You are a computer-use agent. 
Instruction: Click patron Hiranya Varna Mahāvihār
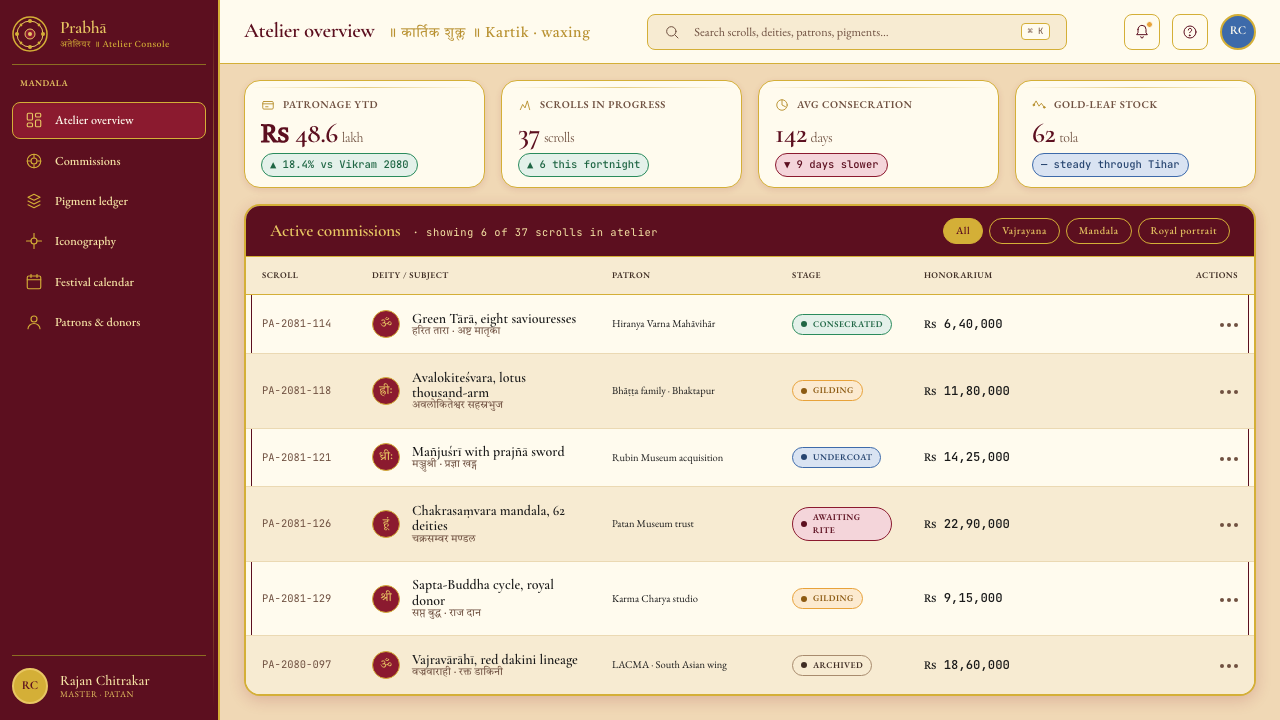pos(663,324)
